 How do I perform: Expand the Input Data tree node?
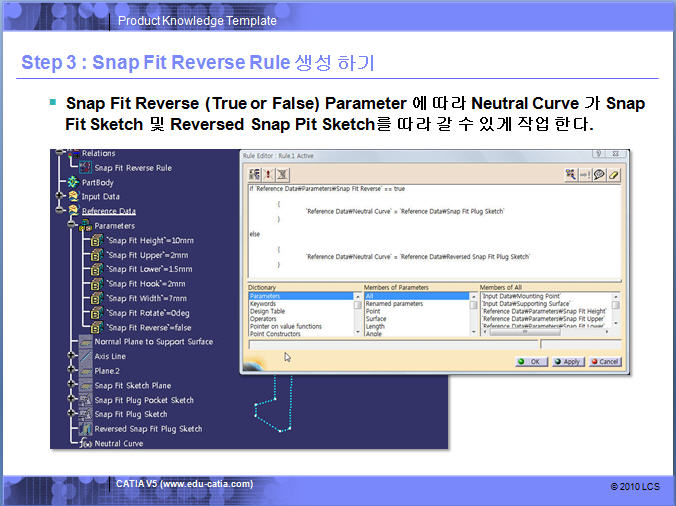click(x=60, y=197)
